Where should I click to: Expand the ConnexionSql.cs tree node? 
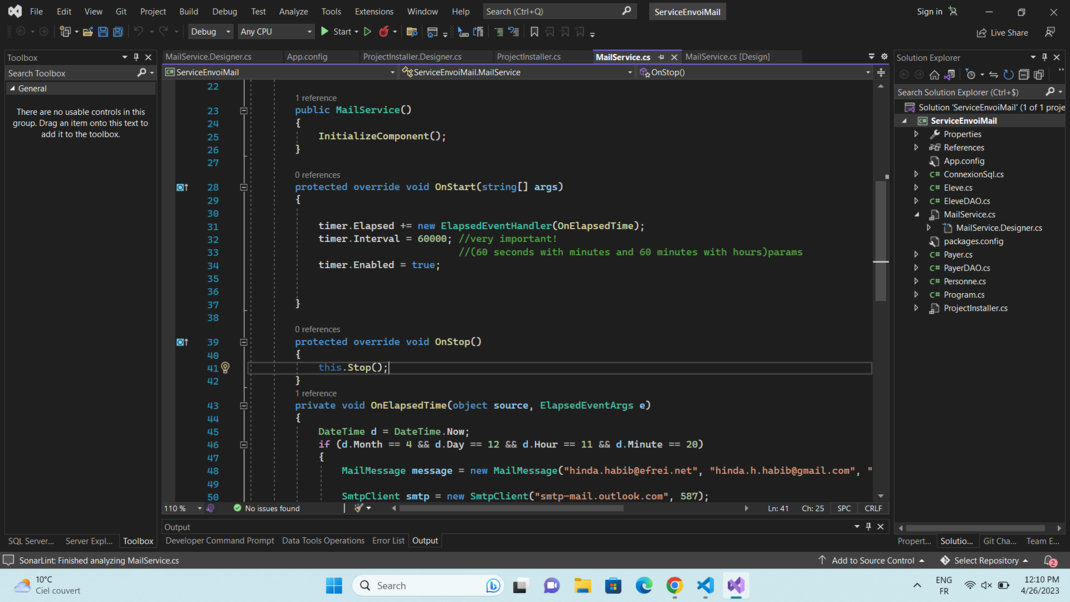916,174
